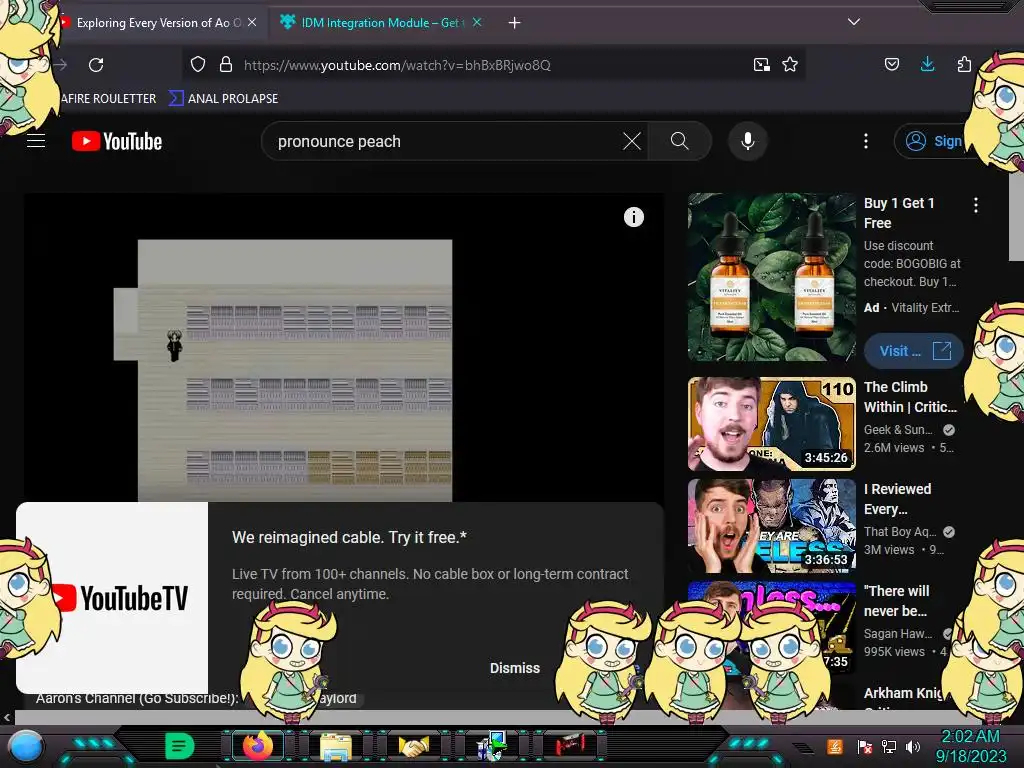Click the magnifier search button
The height and width of the screenshot is (768, 1024).
tap(679, 141)
